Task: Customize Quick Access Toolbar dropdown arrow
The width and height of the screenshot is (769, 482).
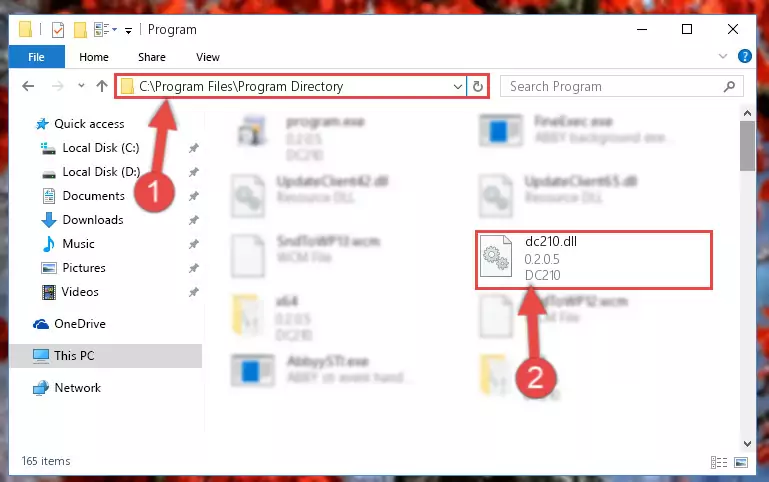Action: (x=128, y=30)
